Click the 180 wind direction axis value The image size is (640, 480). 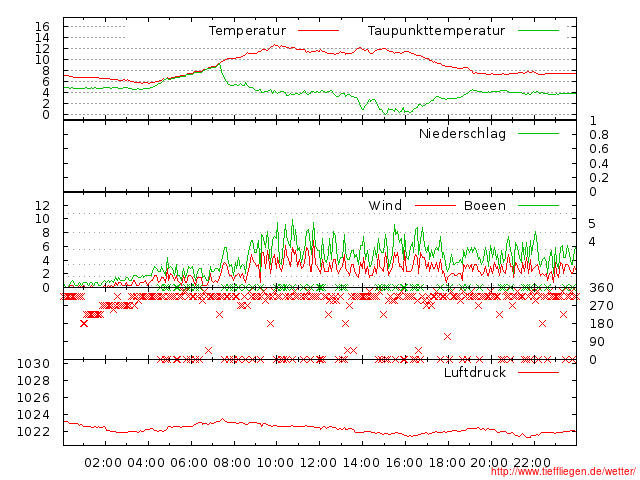tap(601, 324)
